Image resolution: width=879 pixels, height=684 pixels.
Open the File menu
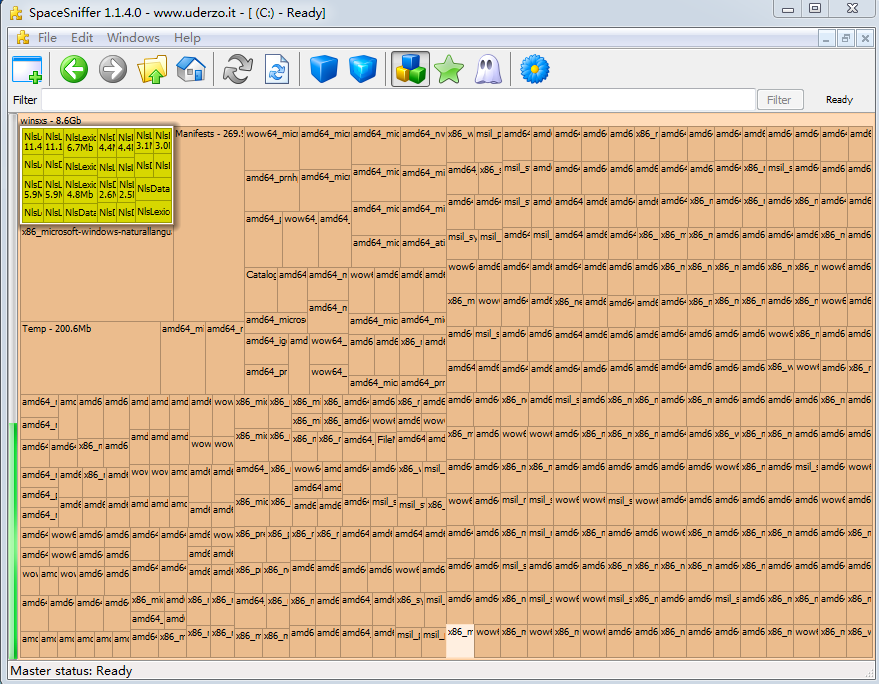[x=47, y=38]
